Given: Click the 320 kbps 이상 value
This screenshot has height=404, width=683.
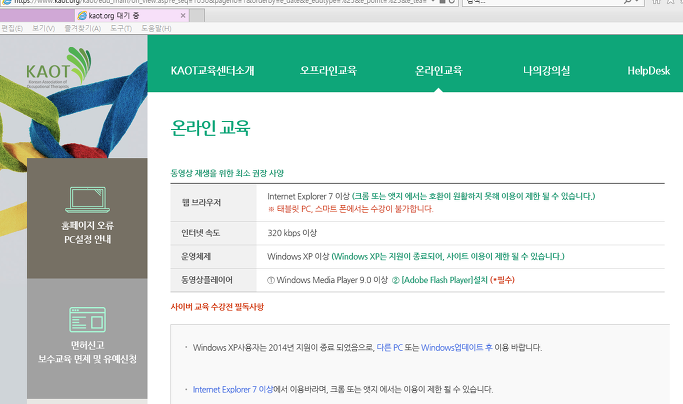Looking at the screenshot, I should [x=292, y=233].
